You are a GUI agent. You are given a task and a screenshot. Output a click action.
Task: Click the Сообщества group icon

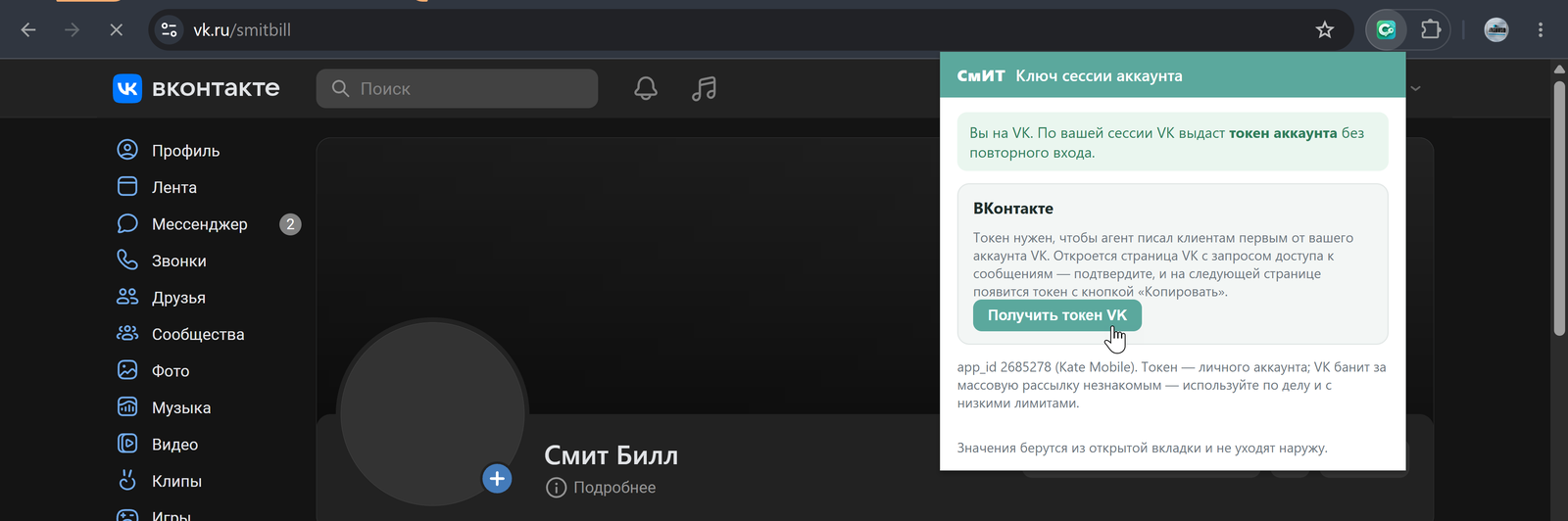pos(127,333)
